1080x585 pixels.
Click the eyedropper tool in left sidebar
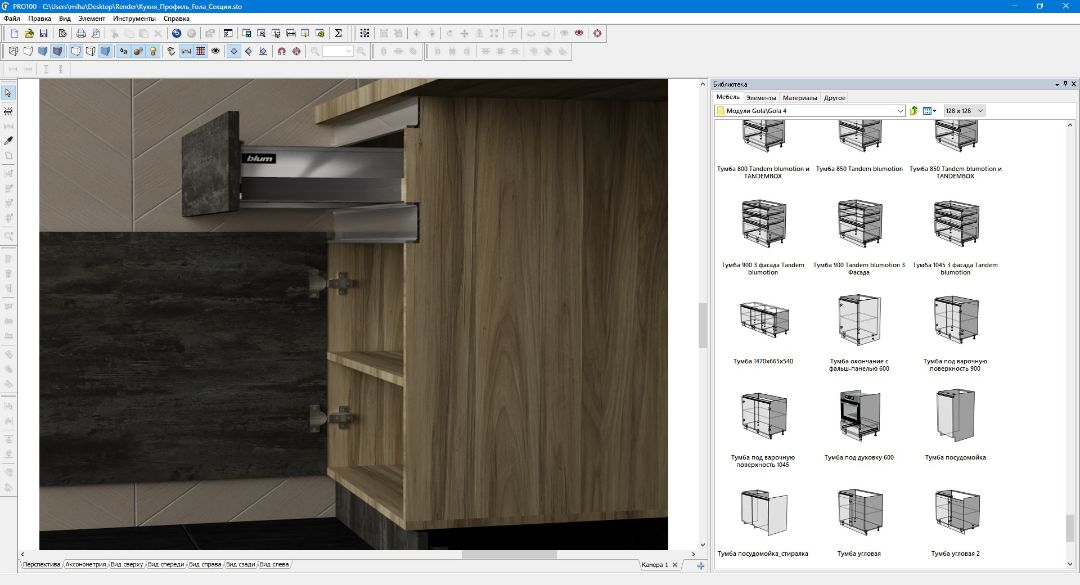click(9, 141)
